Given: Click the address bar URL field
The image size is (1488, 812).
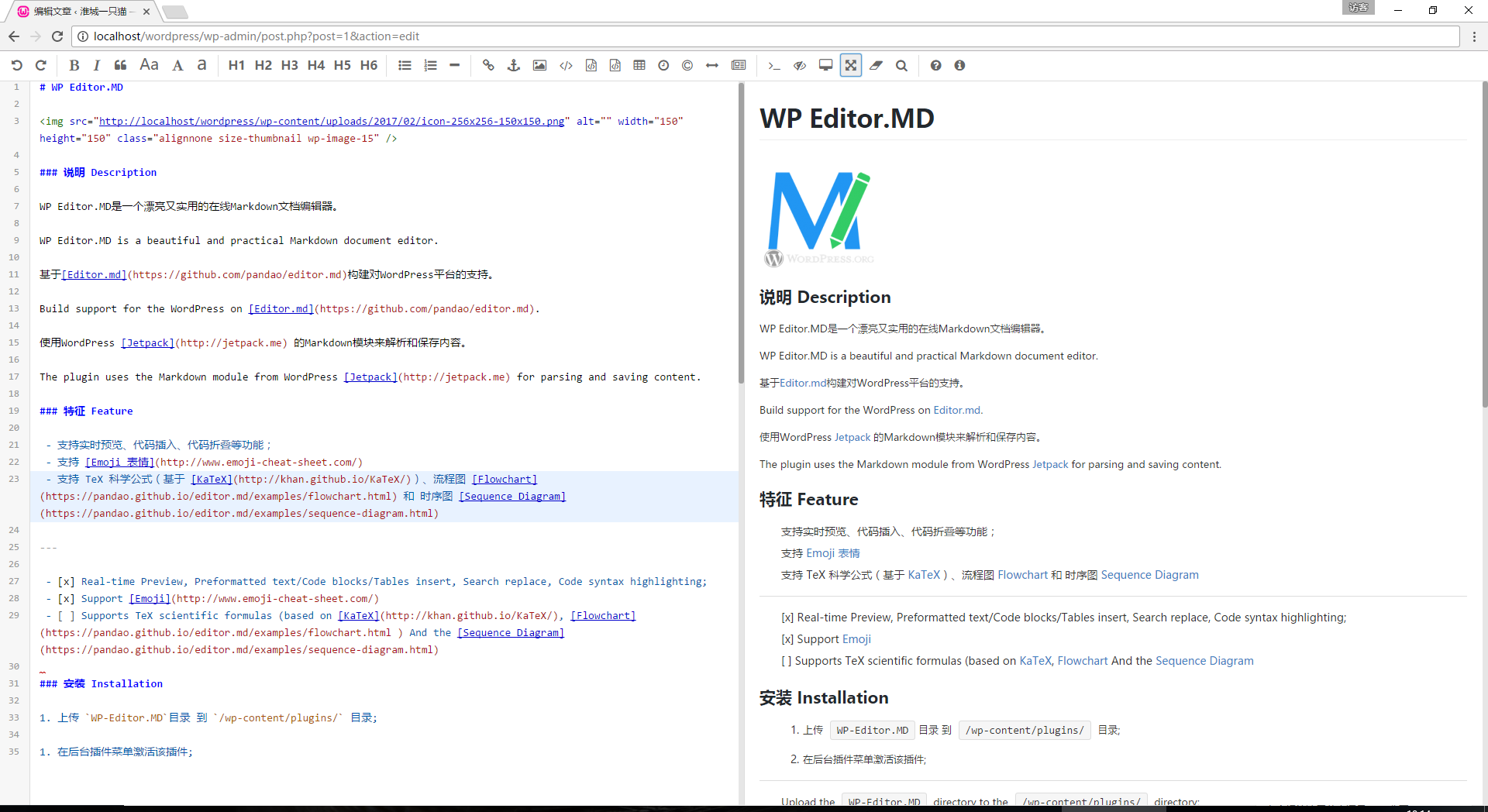Looking at the screenshot, I should point(767,36).
